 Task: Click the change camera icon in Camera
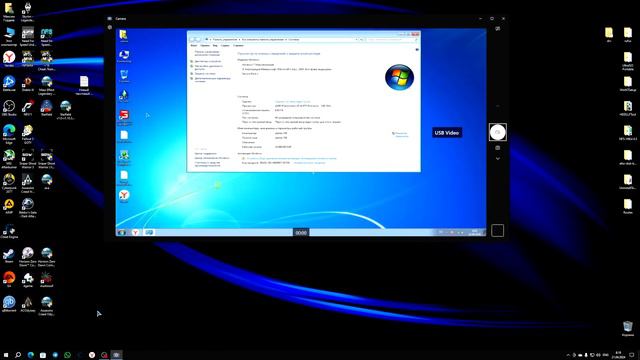498,29
